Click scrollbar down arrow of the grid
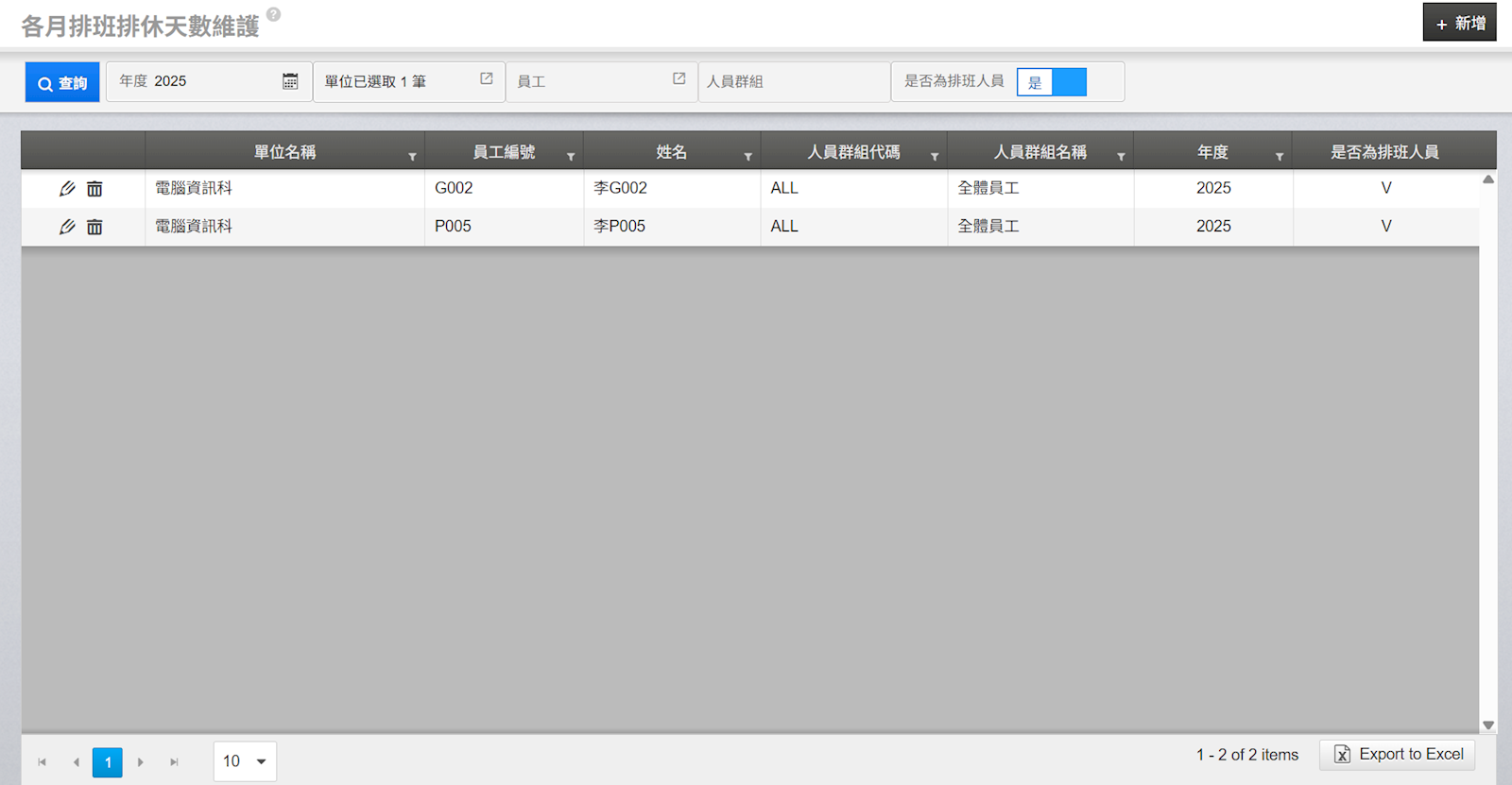This screenshot has width=1512, height=785. pos(1488,725)
